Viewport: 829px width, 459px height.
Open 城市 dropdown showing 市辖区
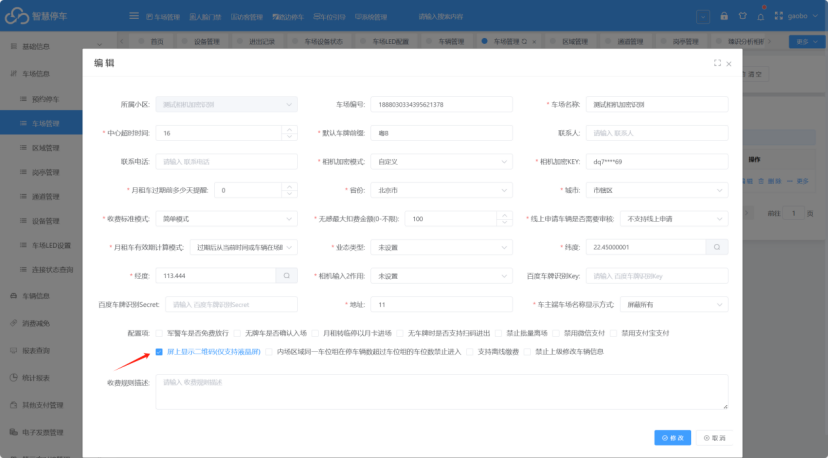coord(657,190)
